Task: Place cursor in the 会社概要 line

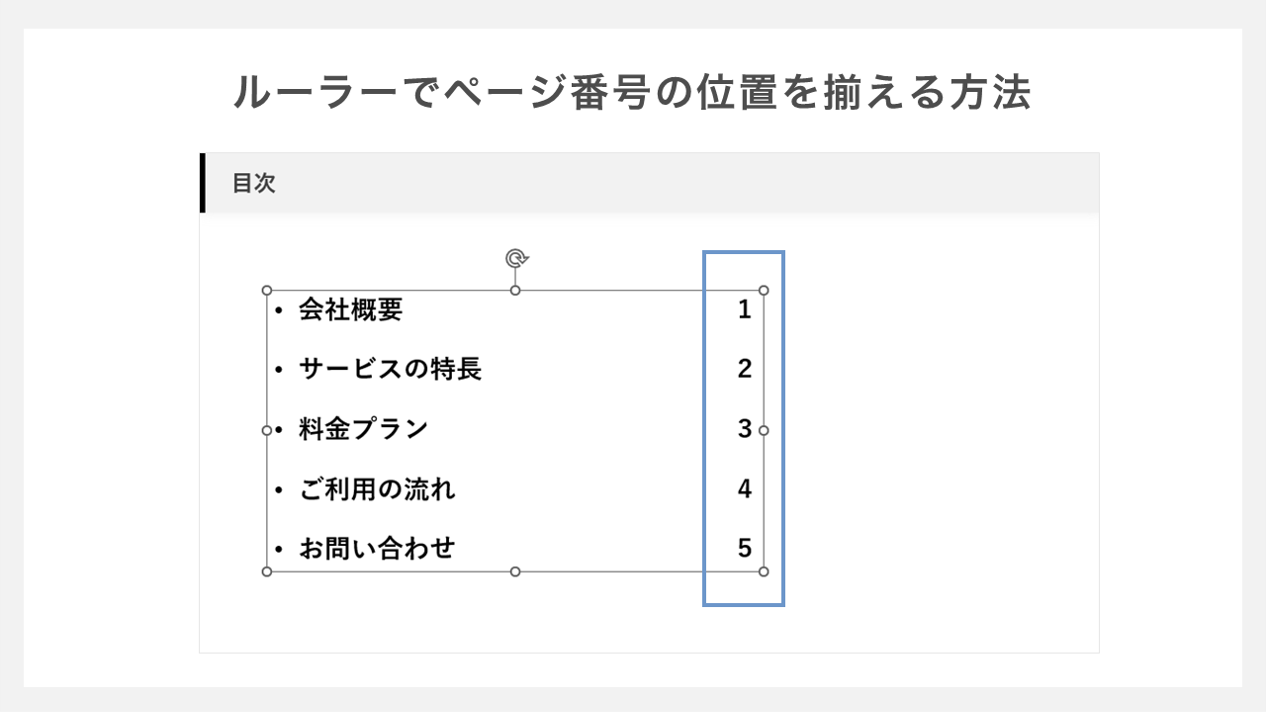Action: coord(350,310)
